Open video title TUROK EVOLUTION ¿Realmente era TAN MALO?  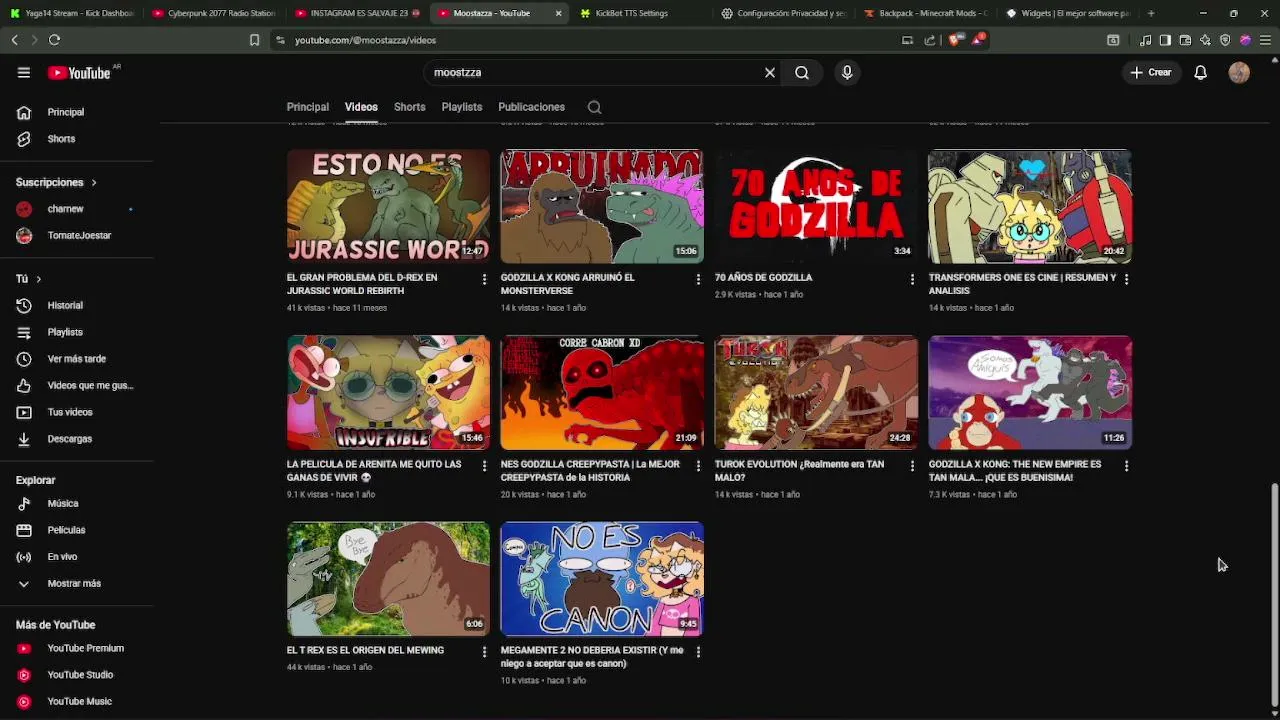(799, 470)
